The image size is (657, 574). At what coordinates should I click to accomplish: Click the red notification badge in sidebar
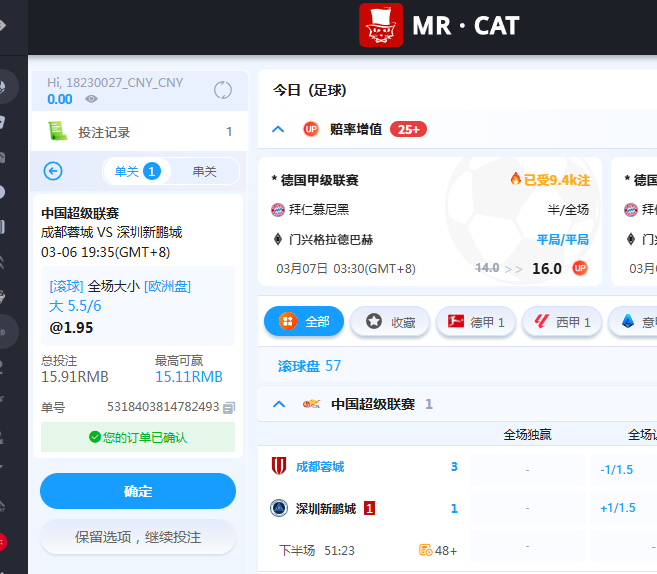click(2, 542)
